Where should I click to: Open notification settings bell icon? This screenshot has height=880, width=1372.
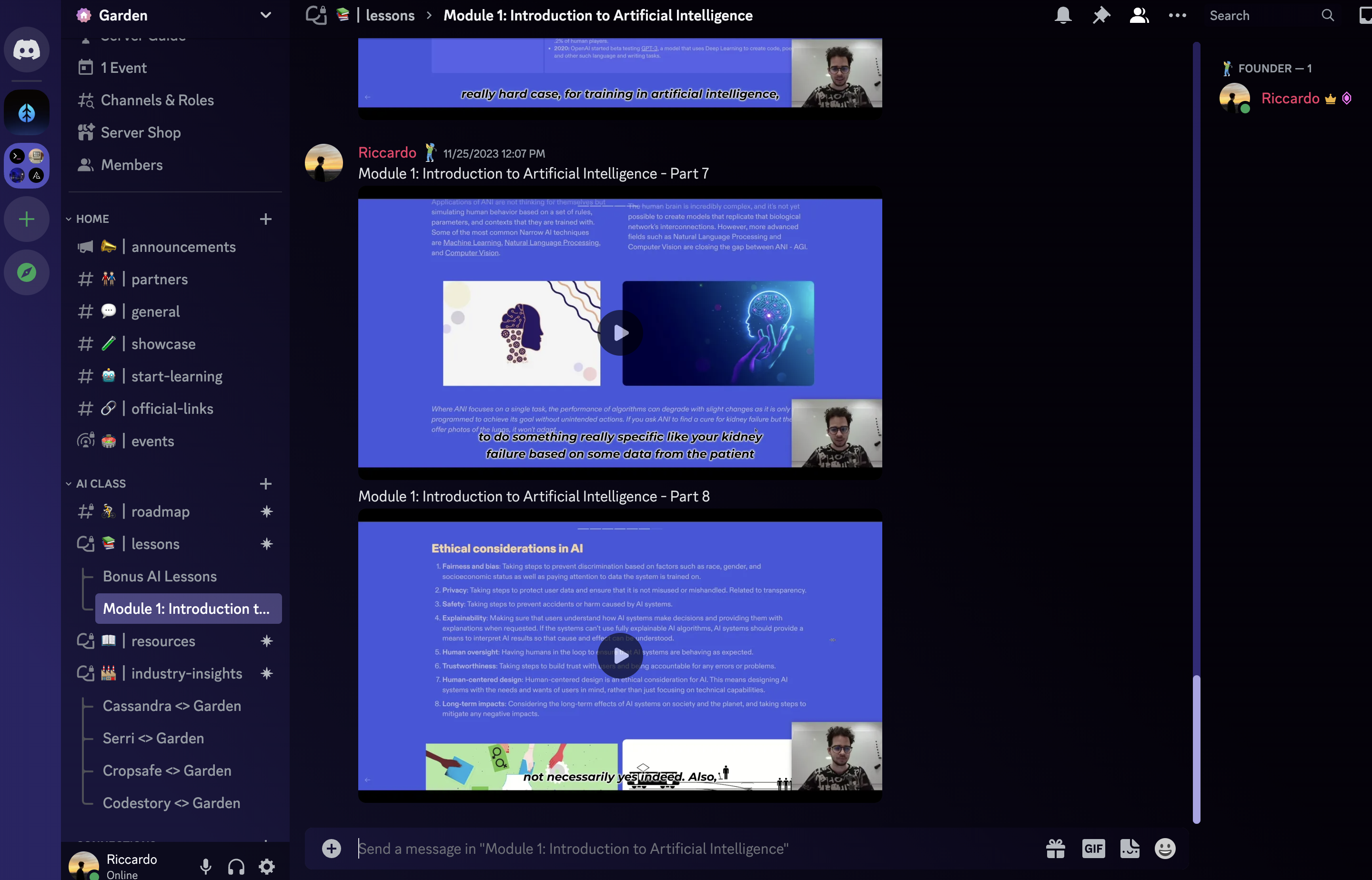tap(1063, 15)
